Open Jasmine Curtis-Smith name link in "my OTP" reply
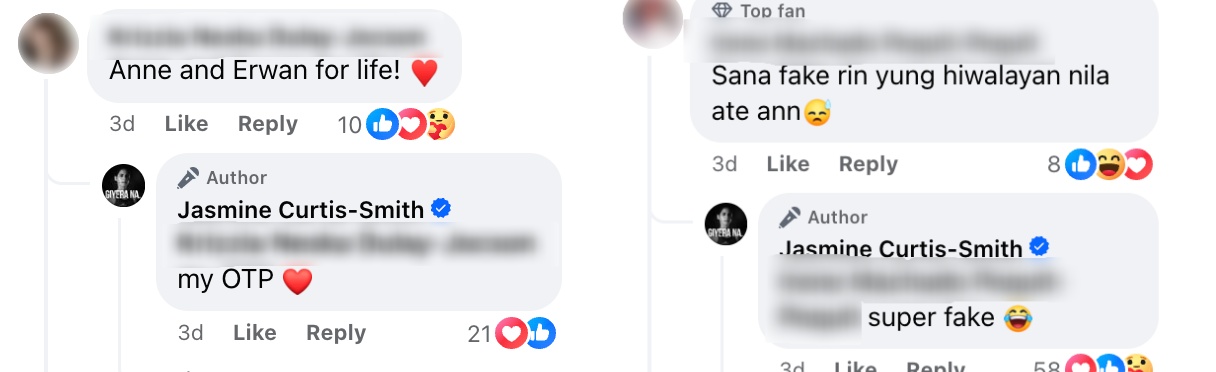Image resolution: width=1216 pixels, height=372 pixels. [x=301, y=210]
